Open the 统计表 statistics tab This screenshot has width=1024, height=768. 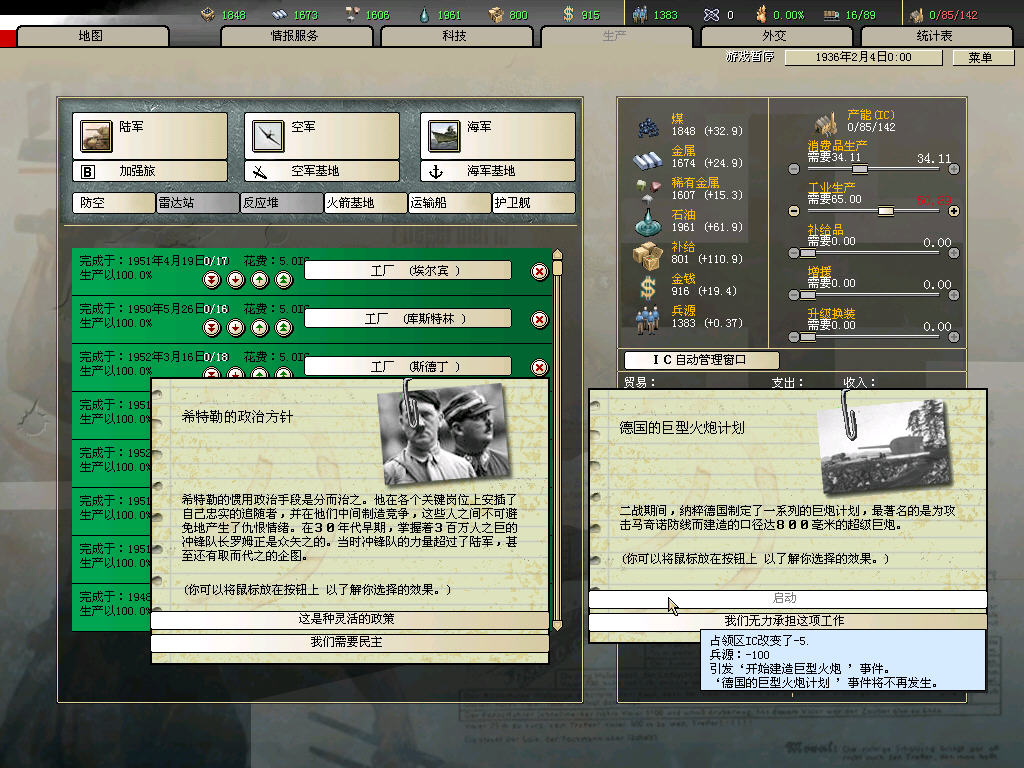(x=935, y=37)
